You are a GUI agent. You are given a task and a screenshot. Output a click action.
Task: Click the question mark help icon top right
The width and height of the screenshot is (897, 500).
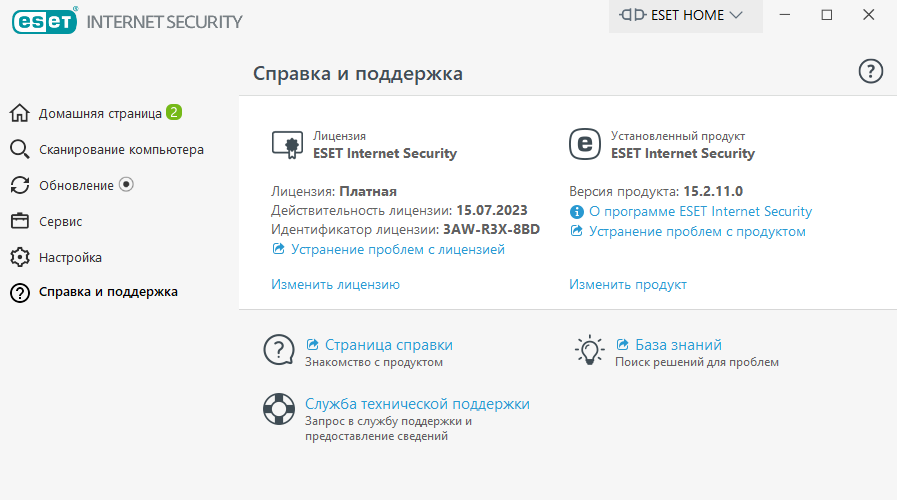click(x=870, y=72)
